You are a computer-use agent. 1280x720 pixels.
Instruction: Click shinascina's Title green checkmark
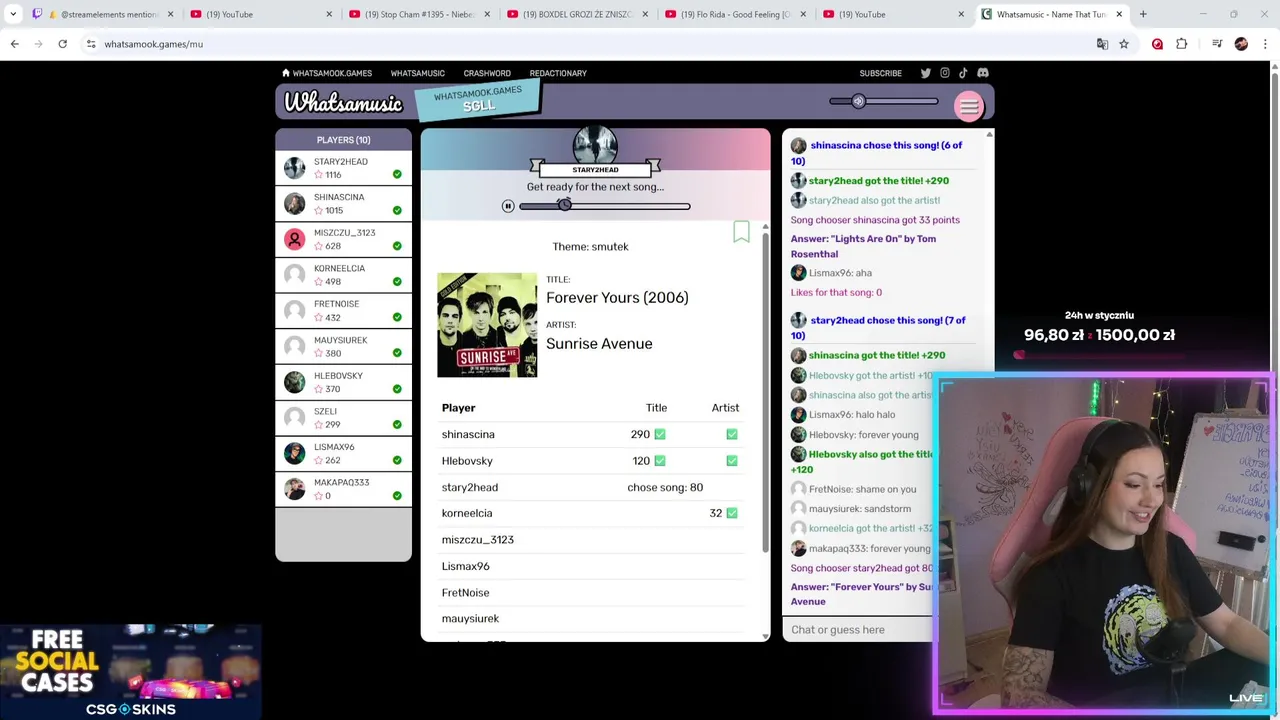(x=660, y=434)
